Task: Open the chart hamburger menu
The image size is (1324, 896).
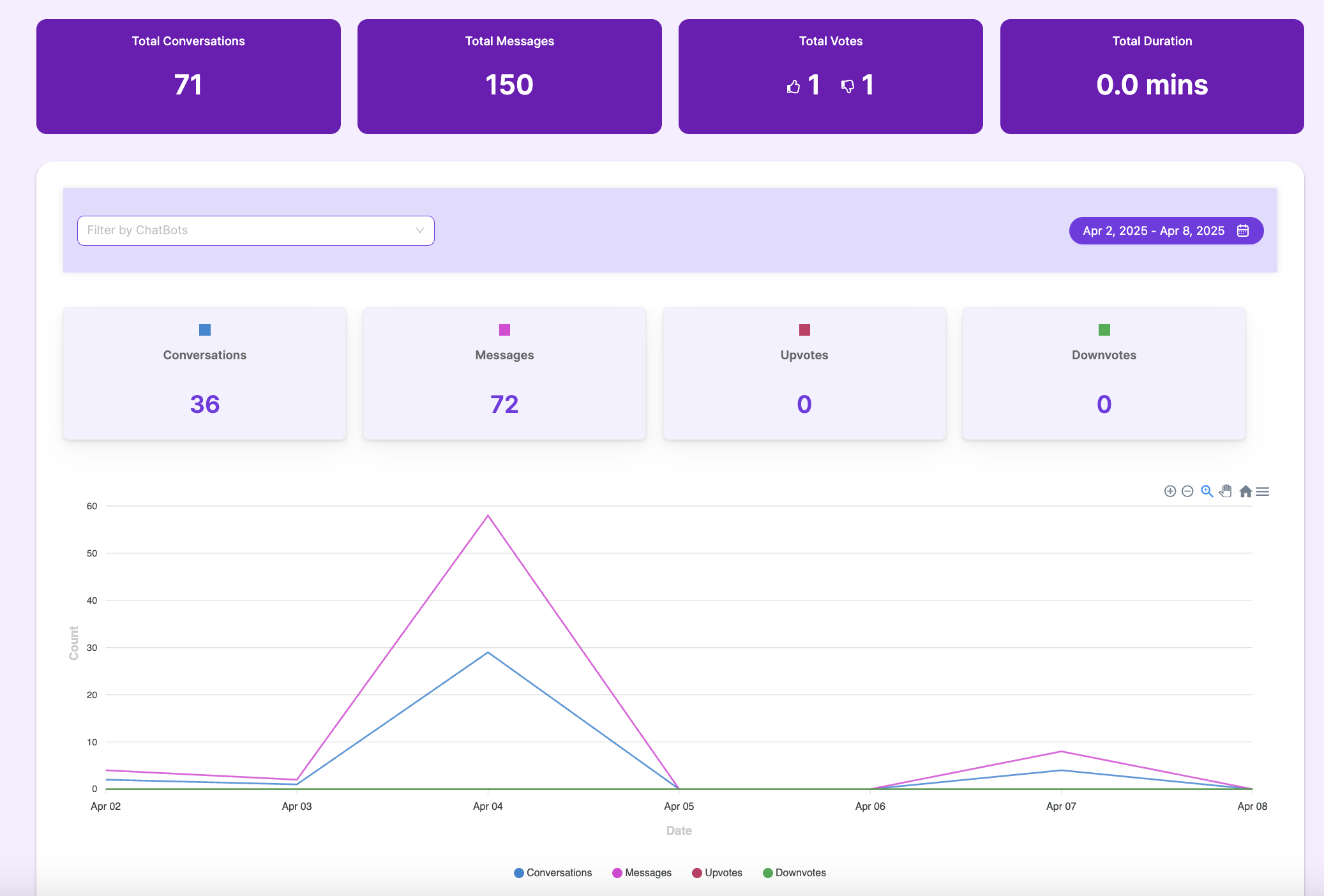Action: (1263, 491)
